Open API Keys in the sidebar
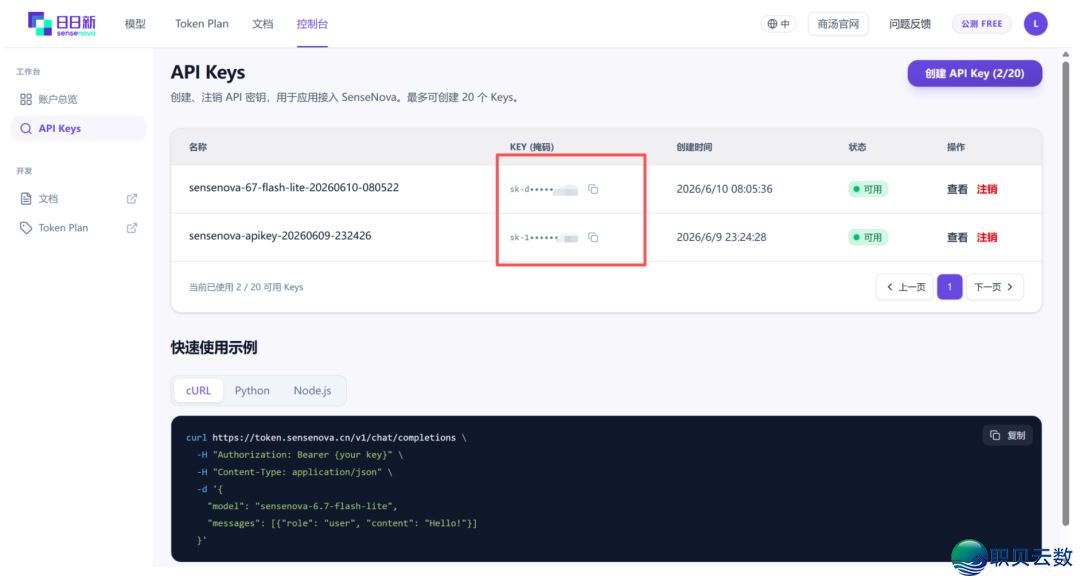The height and width of the screenshot is (582, 1080). [x=79, y=128]
